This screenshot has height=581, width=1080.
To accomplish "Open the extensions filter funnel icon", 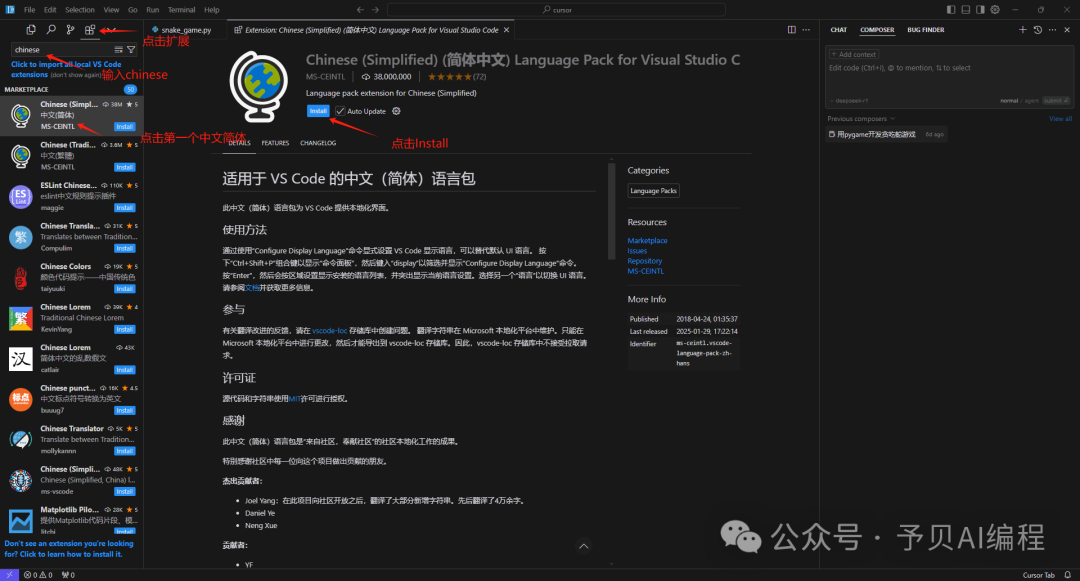I will click(x=131, y=50).
